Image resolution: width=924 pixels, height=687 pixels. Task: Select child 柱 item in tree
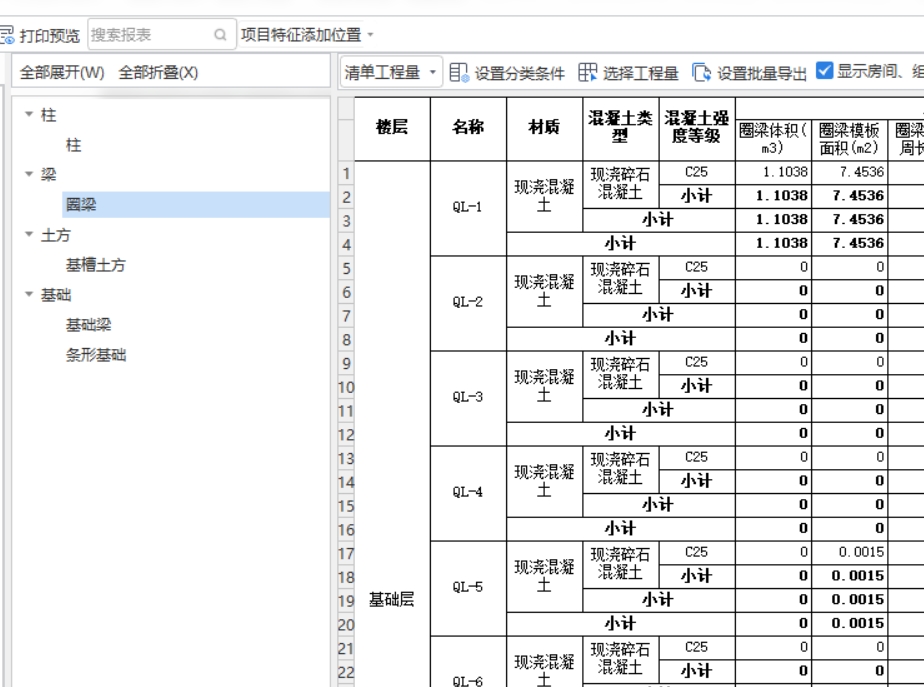coord(74,145)
